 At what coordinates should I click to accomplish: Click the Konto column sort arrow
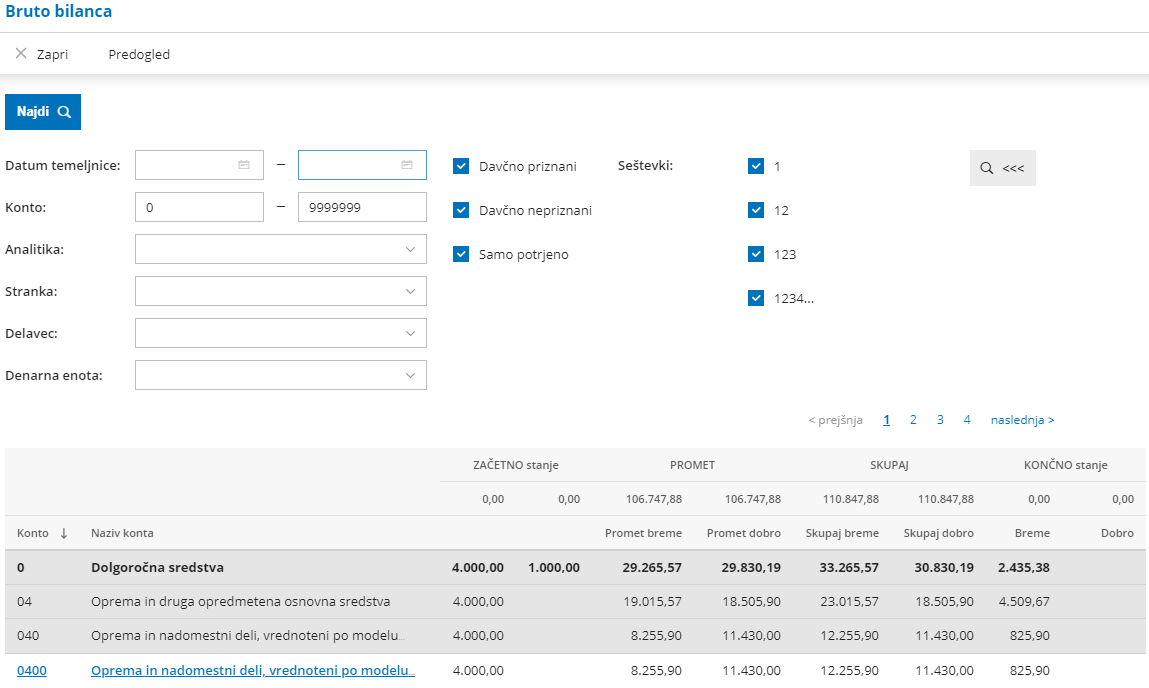pyautogui.click(x=64, y=534)
